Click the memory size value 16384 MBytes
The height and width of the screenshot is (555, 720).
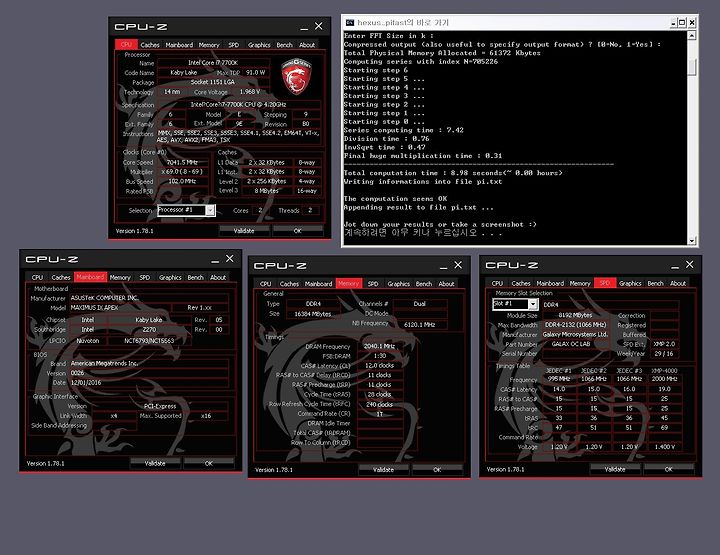tap(312, 314)
